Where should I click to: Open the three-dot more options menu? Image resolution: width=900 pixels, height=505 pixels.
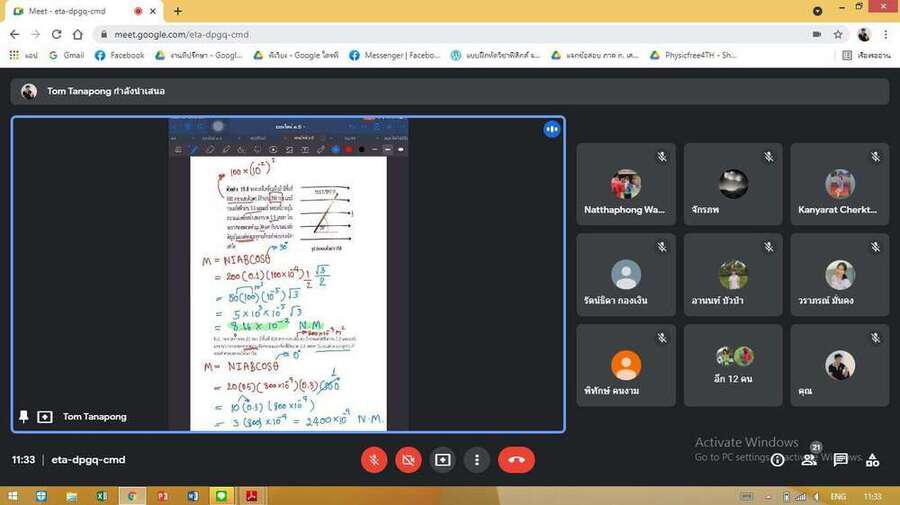[477, 460]
